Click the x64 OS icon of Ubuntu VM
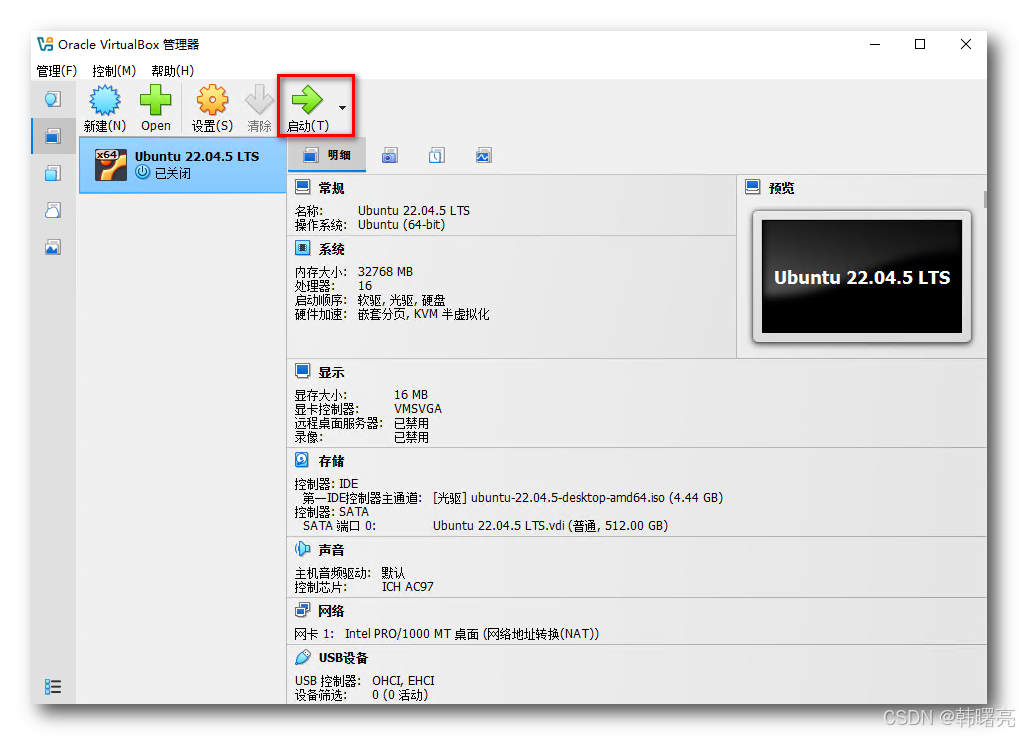 click(110, 165)
